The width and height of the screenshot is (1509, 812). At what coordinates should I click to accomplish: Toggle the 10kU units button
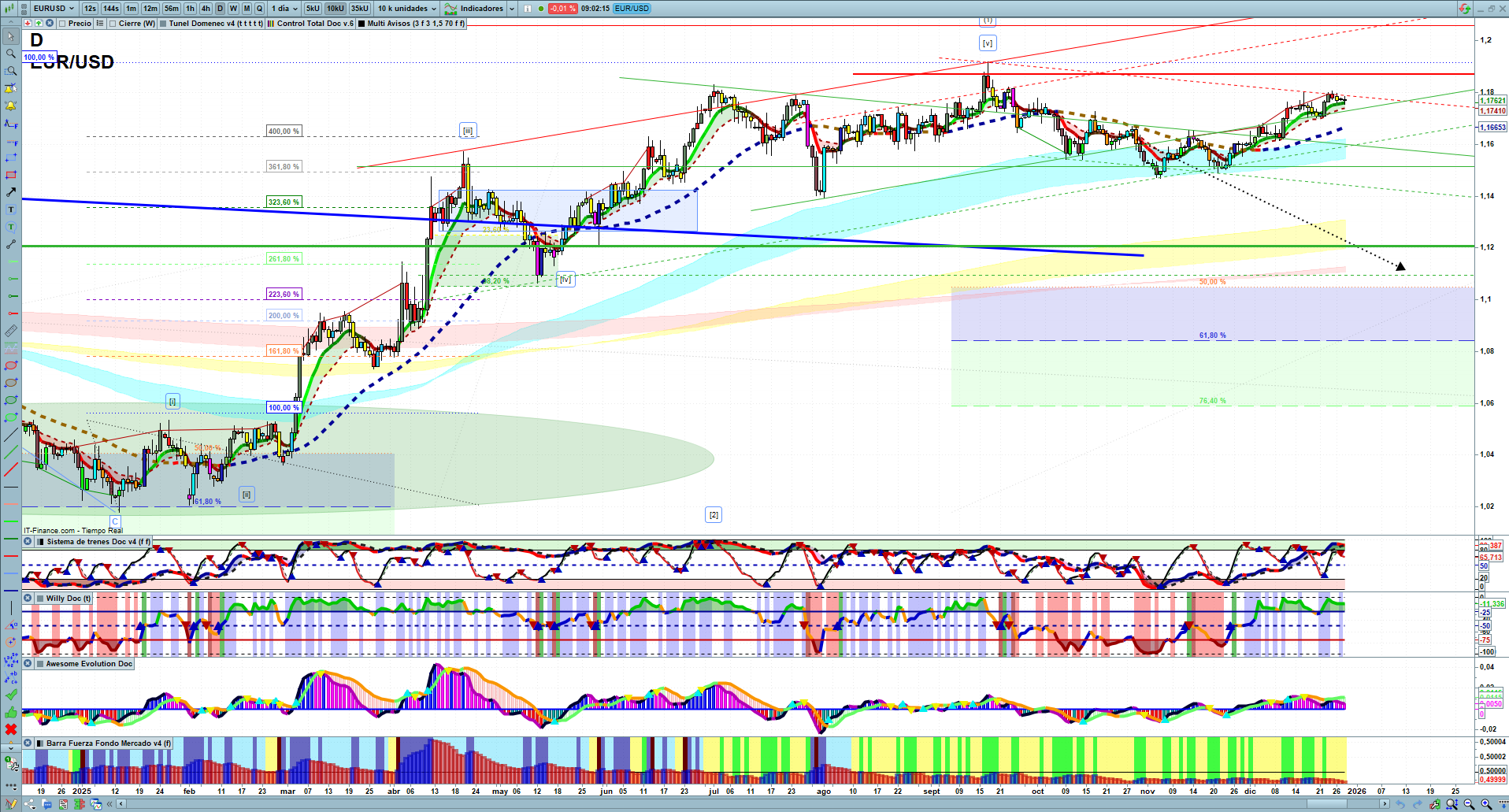pyautogui.click(x=336, y=9)
